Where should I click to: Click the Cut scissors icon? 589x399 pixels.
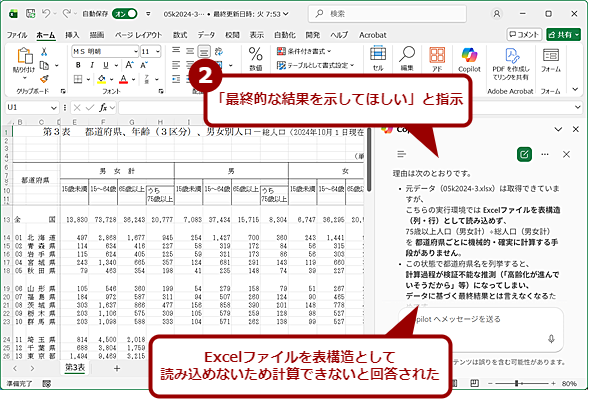coord(44,52)
